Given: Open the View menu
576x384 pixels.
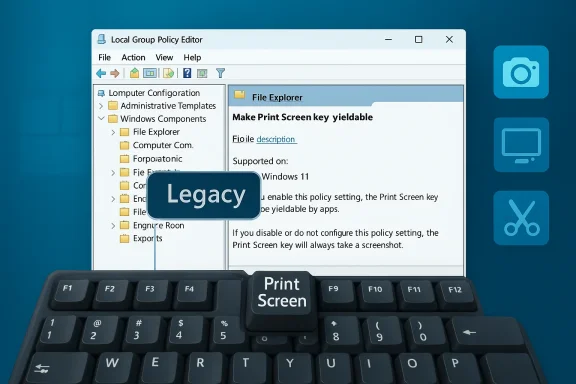Looking at the screenshot, I should [164, 57].
